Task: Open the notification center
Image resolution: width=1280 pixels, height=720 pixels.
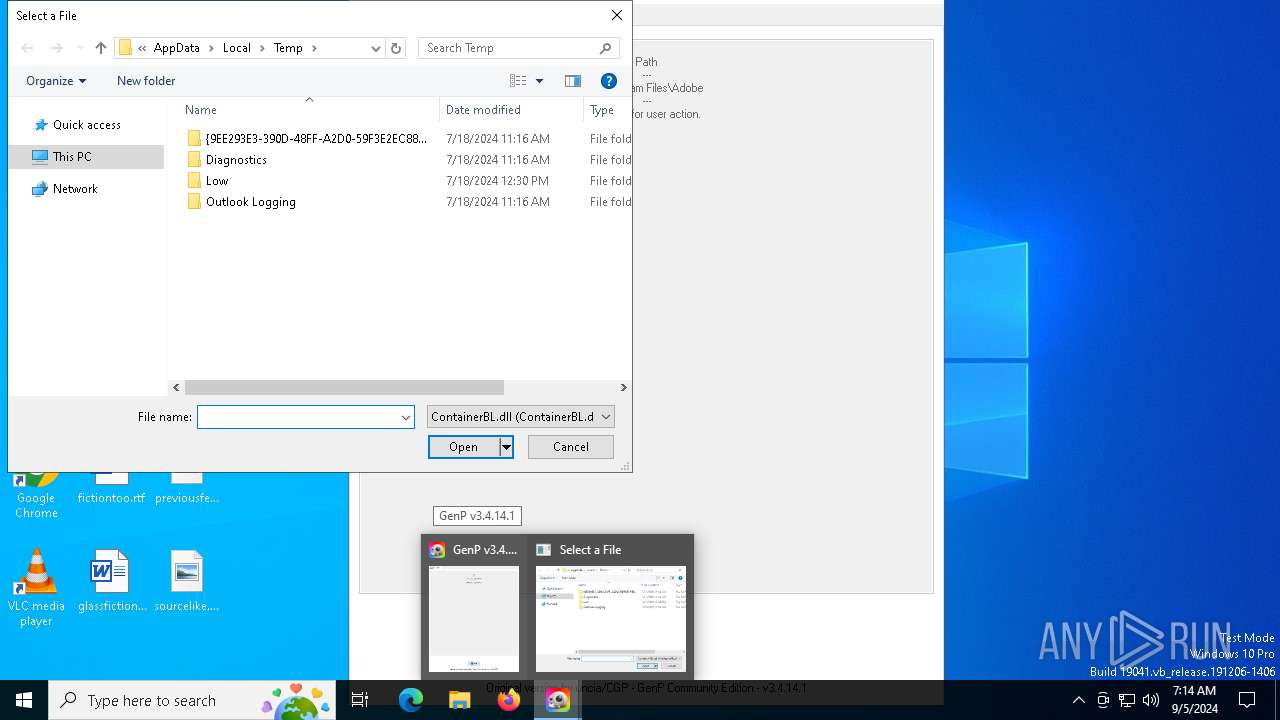Action: [x=1247, y=700]
